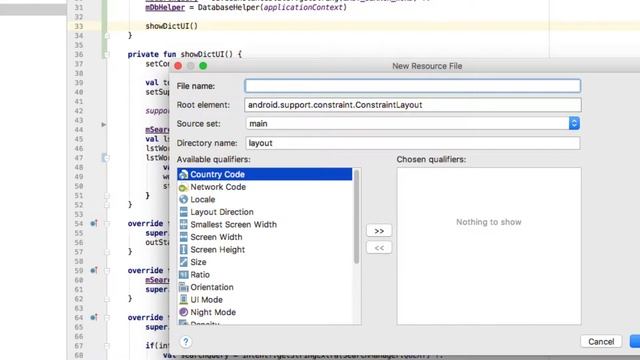Open help with the question mark button
Screen dimensions: 640x360
(186, 342)
